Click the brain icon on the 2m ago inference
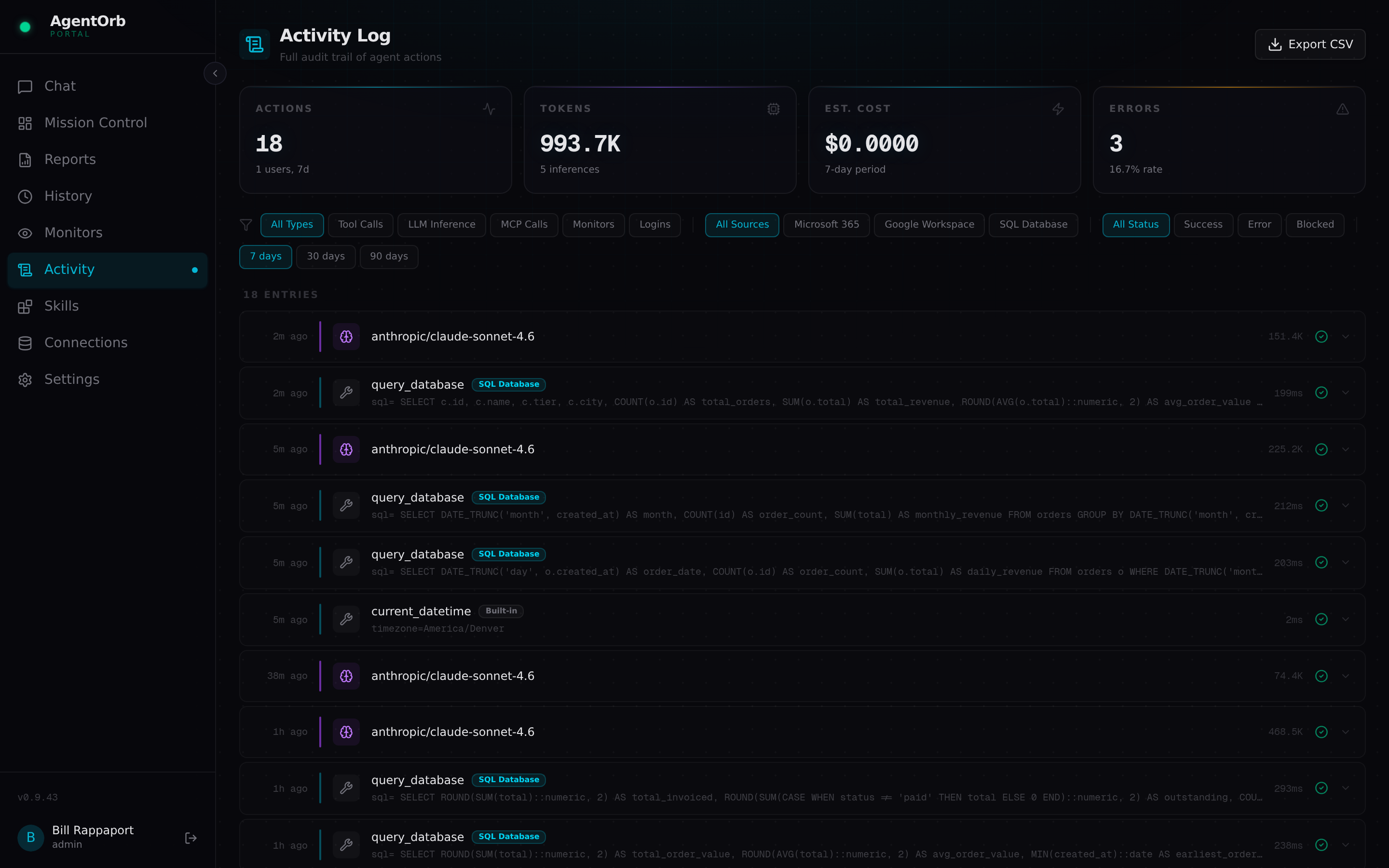The height and width of the screenshot is (868, 1389). click(346, 337)
